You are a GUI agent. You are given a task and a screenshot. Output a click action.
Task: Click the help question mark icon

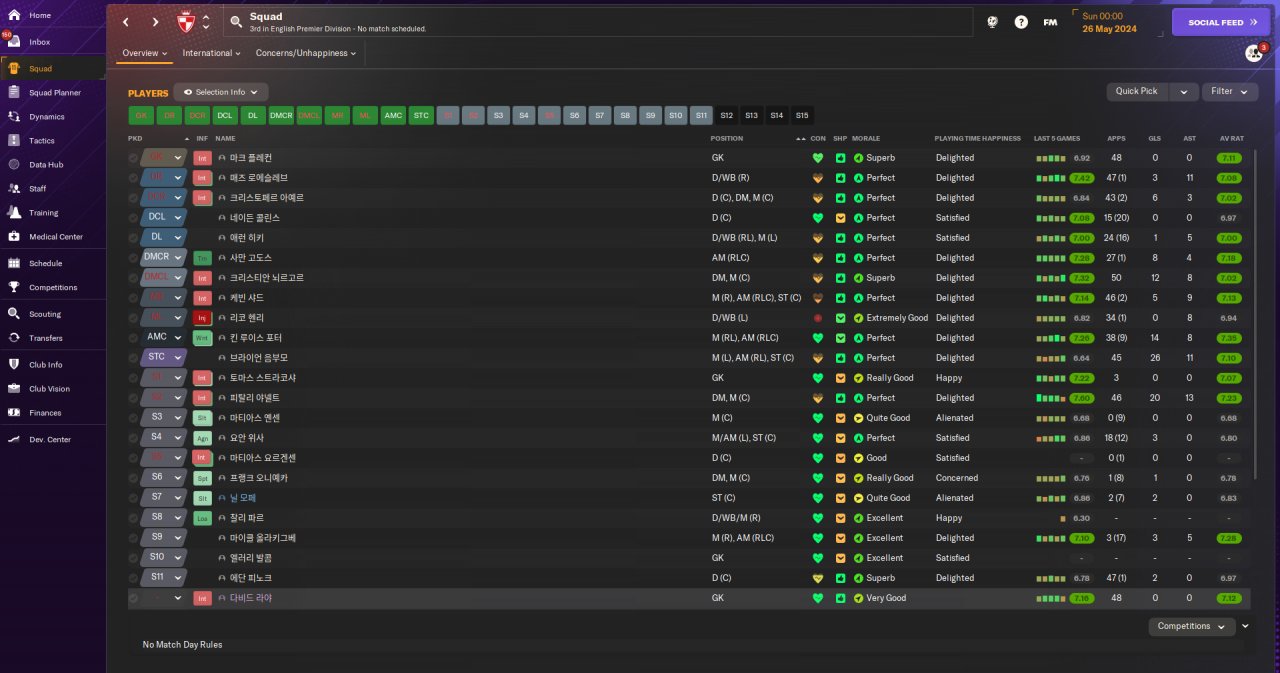[1021, 22]
